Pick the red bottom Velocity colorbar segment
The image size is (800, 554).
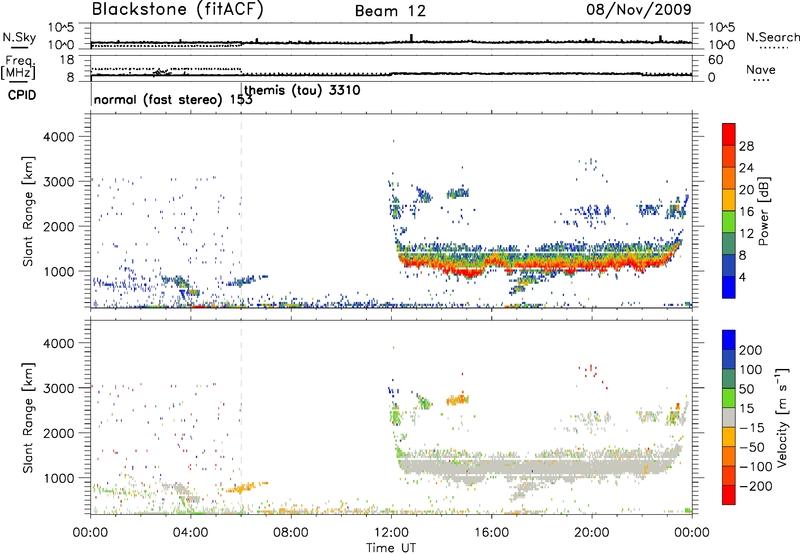point(729,495)
